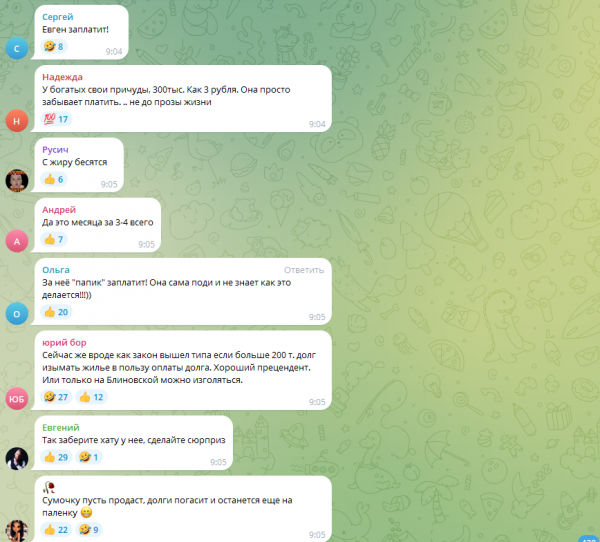This screenshot has height=542, width=600.
Task: Toggle thumbs-up reaction with count 20 on Ольга's message
Action: [56, 312]
